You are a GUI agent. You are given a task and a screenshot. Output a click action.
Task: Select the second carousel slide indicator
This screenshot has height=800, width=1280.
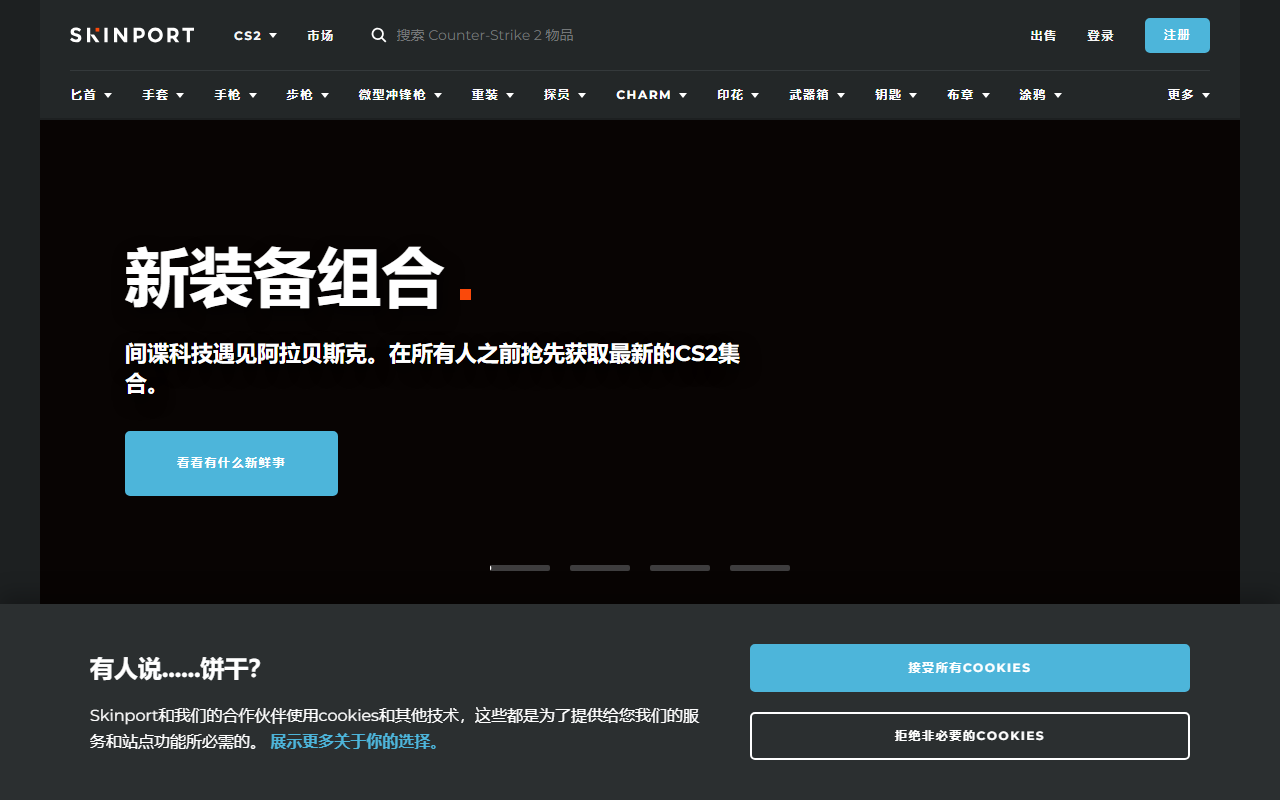(600, 568)
